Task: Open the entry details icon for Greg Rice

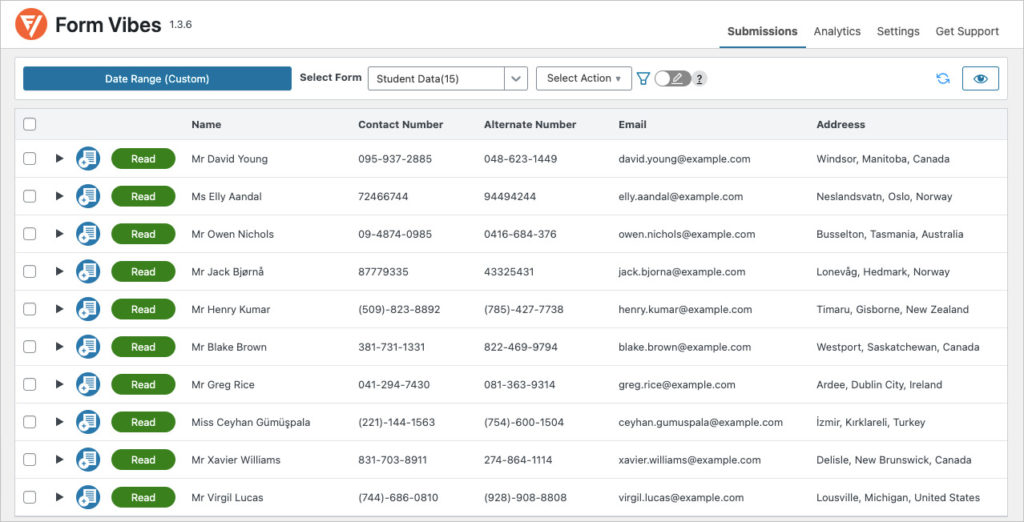Action: pyautogui.click(x=88, y=385)
